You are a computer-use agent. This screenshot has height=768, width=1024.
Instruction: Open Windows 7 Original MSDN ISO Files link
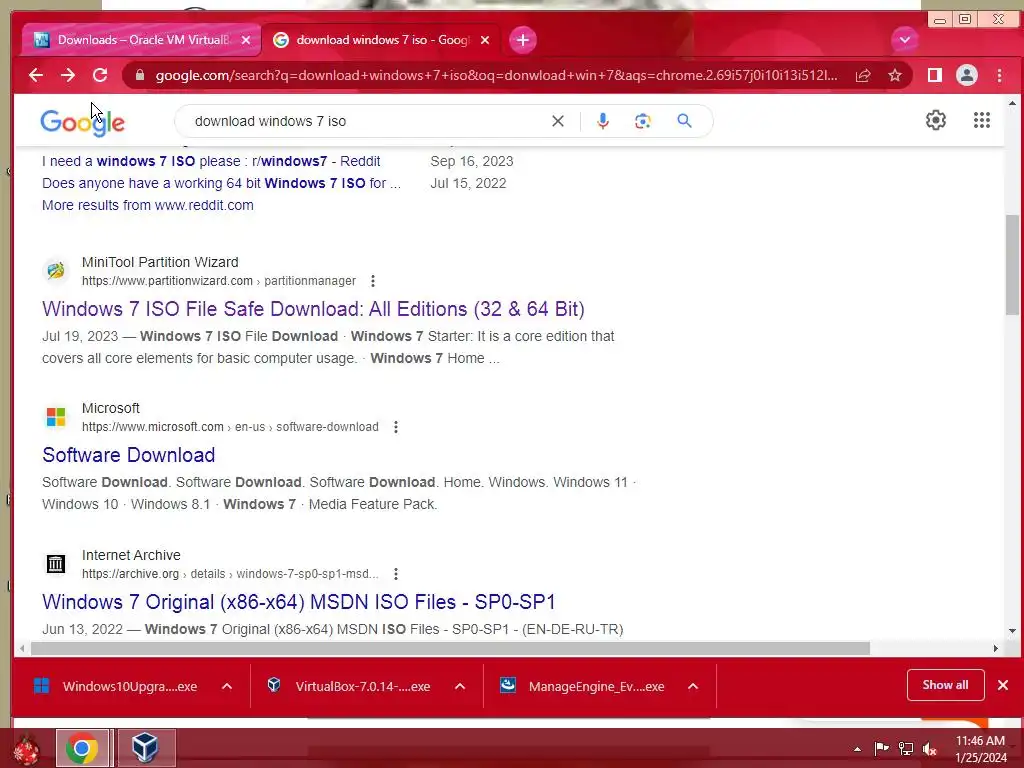[298, 602]
